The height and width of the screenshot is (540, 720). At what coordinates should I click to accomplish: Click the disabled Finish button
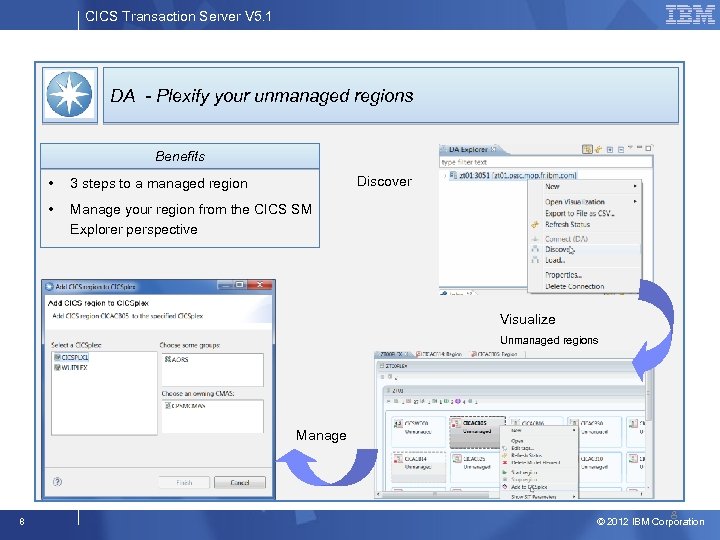pyautogui.click(x=184, y=483)
